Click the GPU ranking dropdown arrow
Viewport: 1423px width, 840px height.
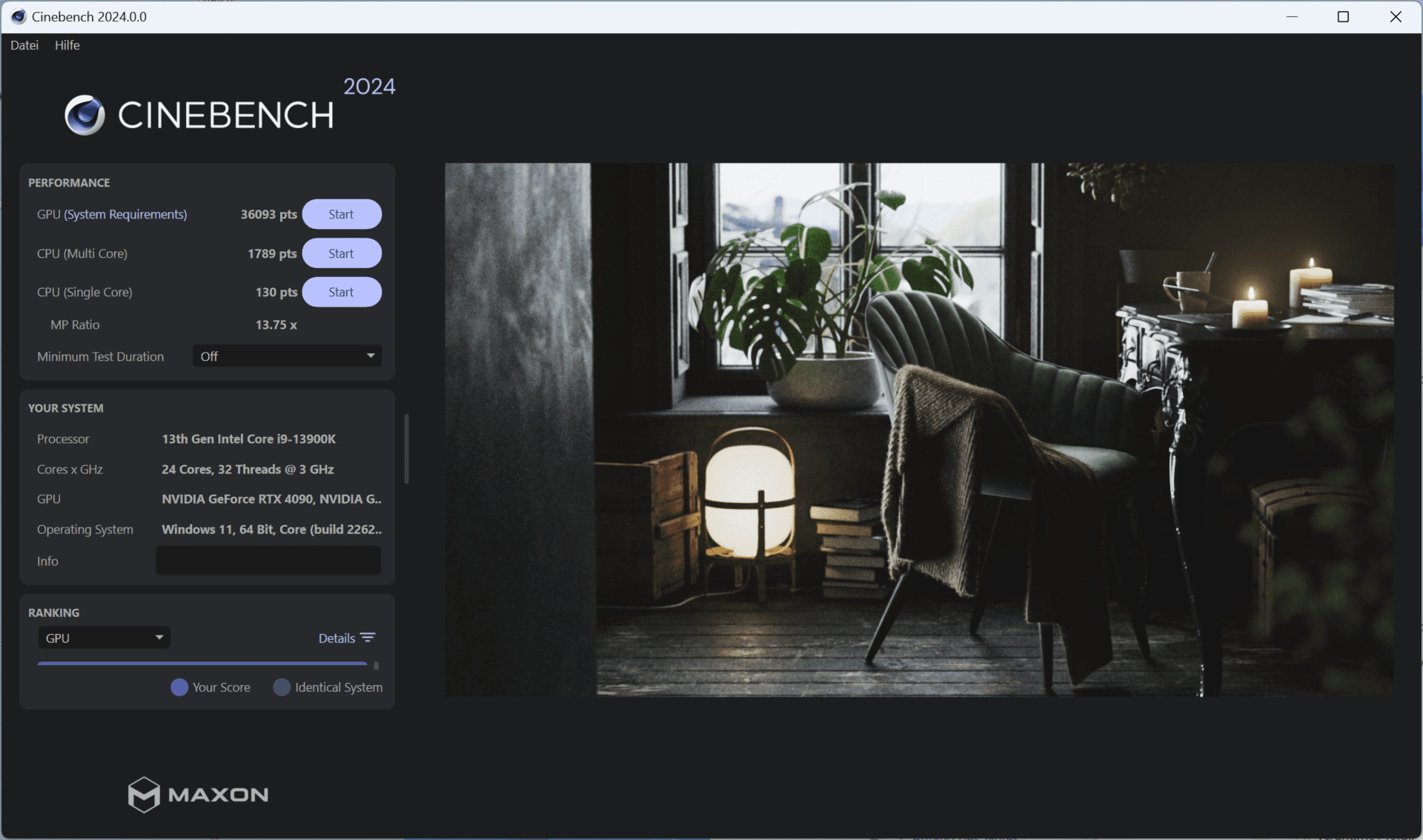[x=157, y=638]
